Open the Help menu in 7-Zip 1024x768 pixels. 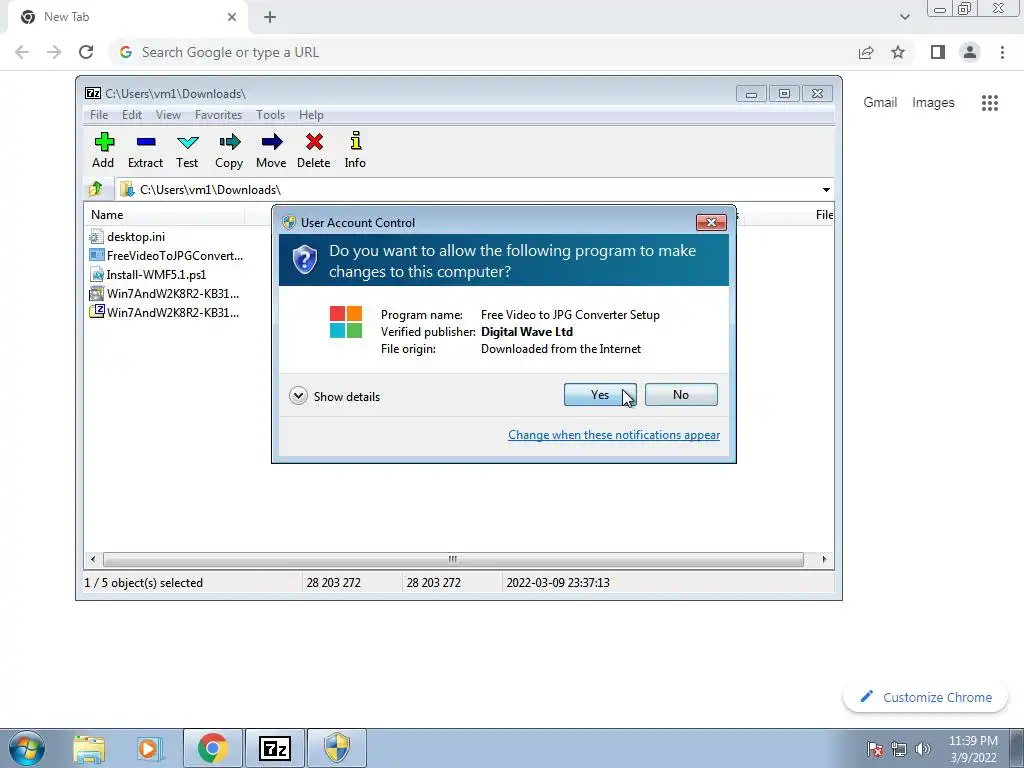click(312, 115)
